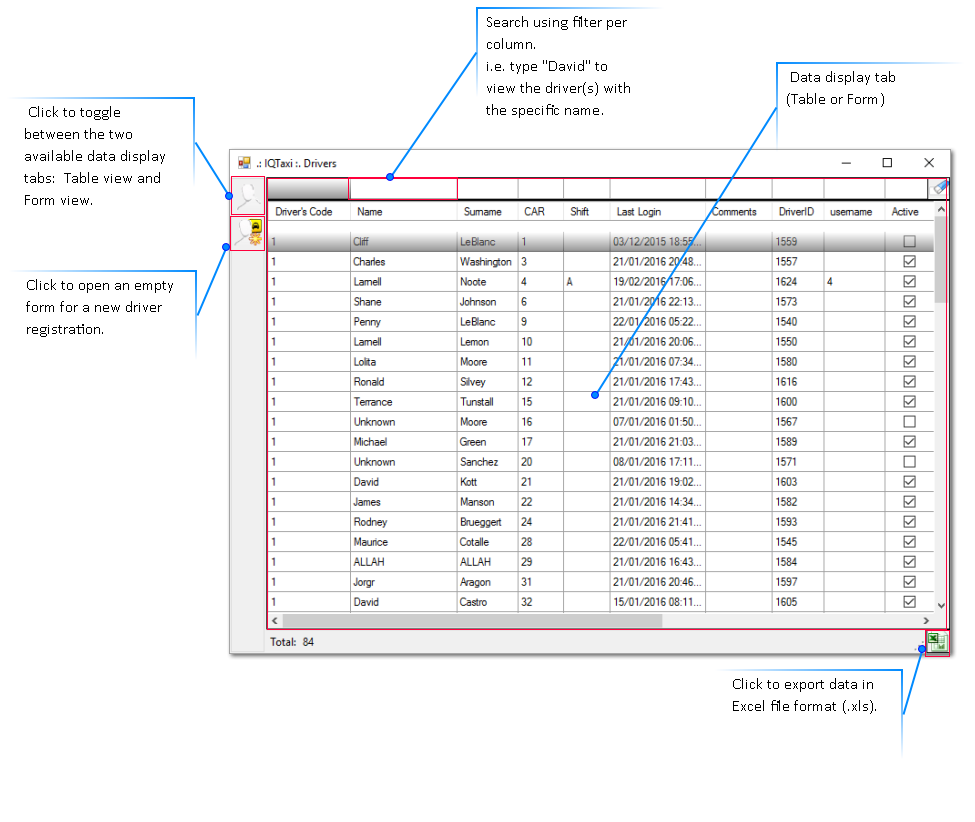
Task: Toggle Table/Form view with driver silhouette icon
Action: pos(247,195)
